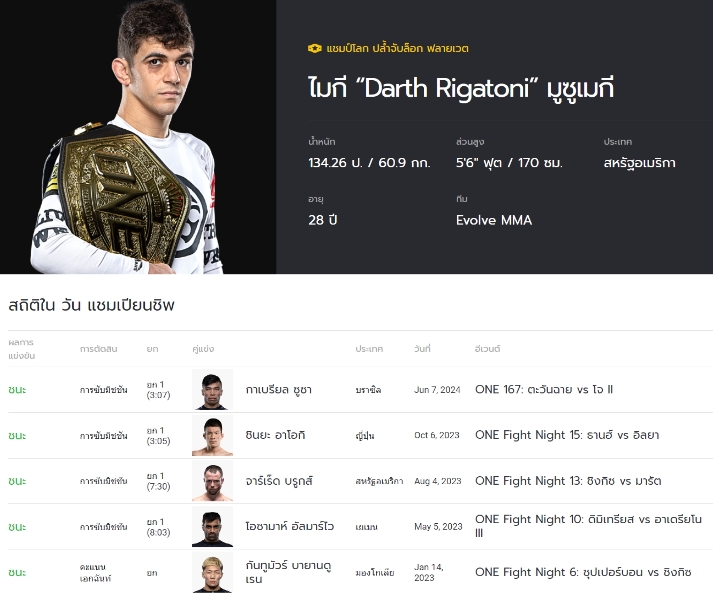Open the ONE 167 event link
The height and width of the screenshot is (594, 713).
pos(544,389)
